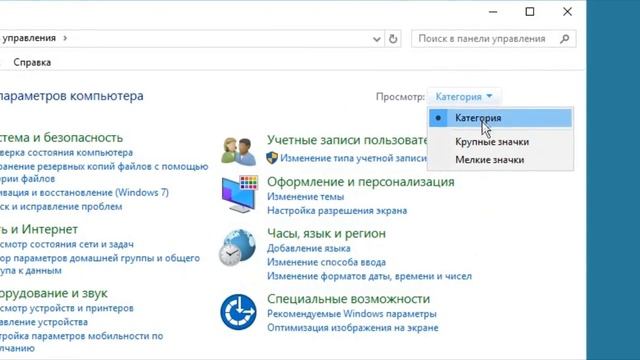Click the refresh button next to address bar
Screen dimensions: 640x360
coord(393,39)
